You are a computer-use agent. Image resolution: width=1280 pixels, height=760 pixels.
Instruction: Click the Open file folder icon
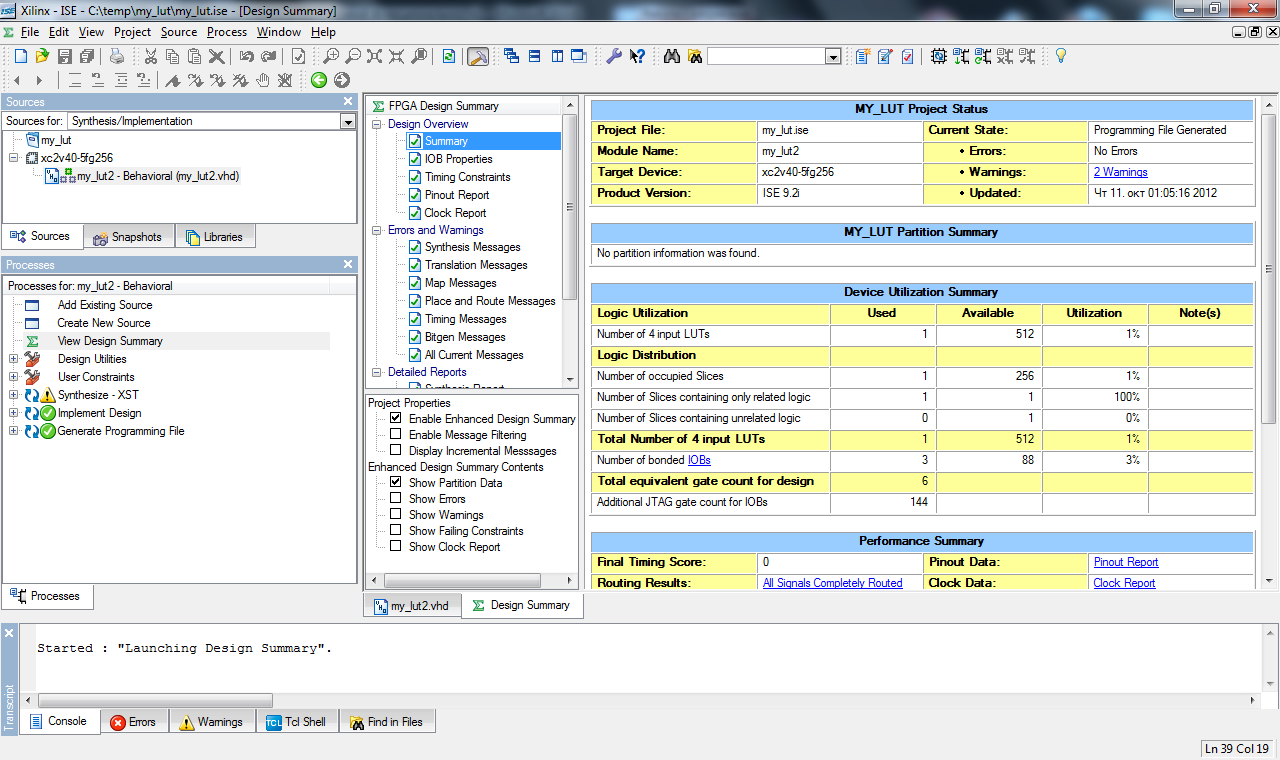click(x=42, y=56)
